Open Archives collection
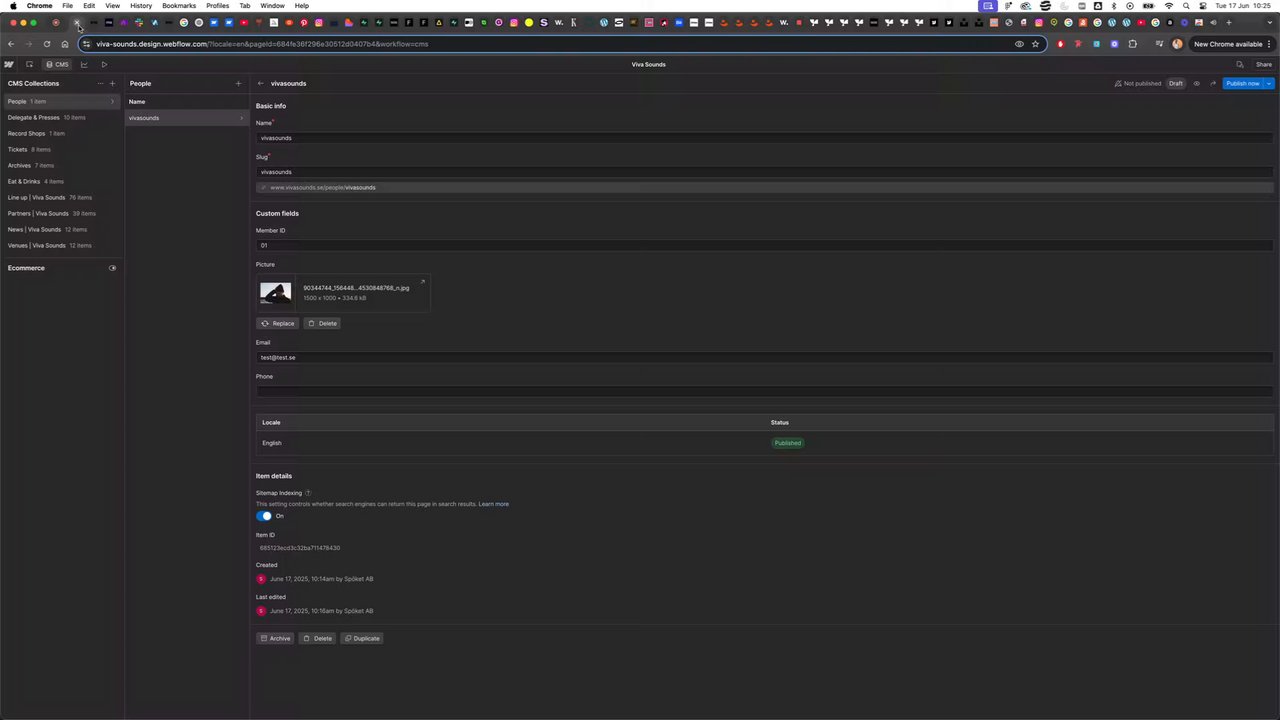Screen dimensions: 1280x720 pos(61,166)
